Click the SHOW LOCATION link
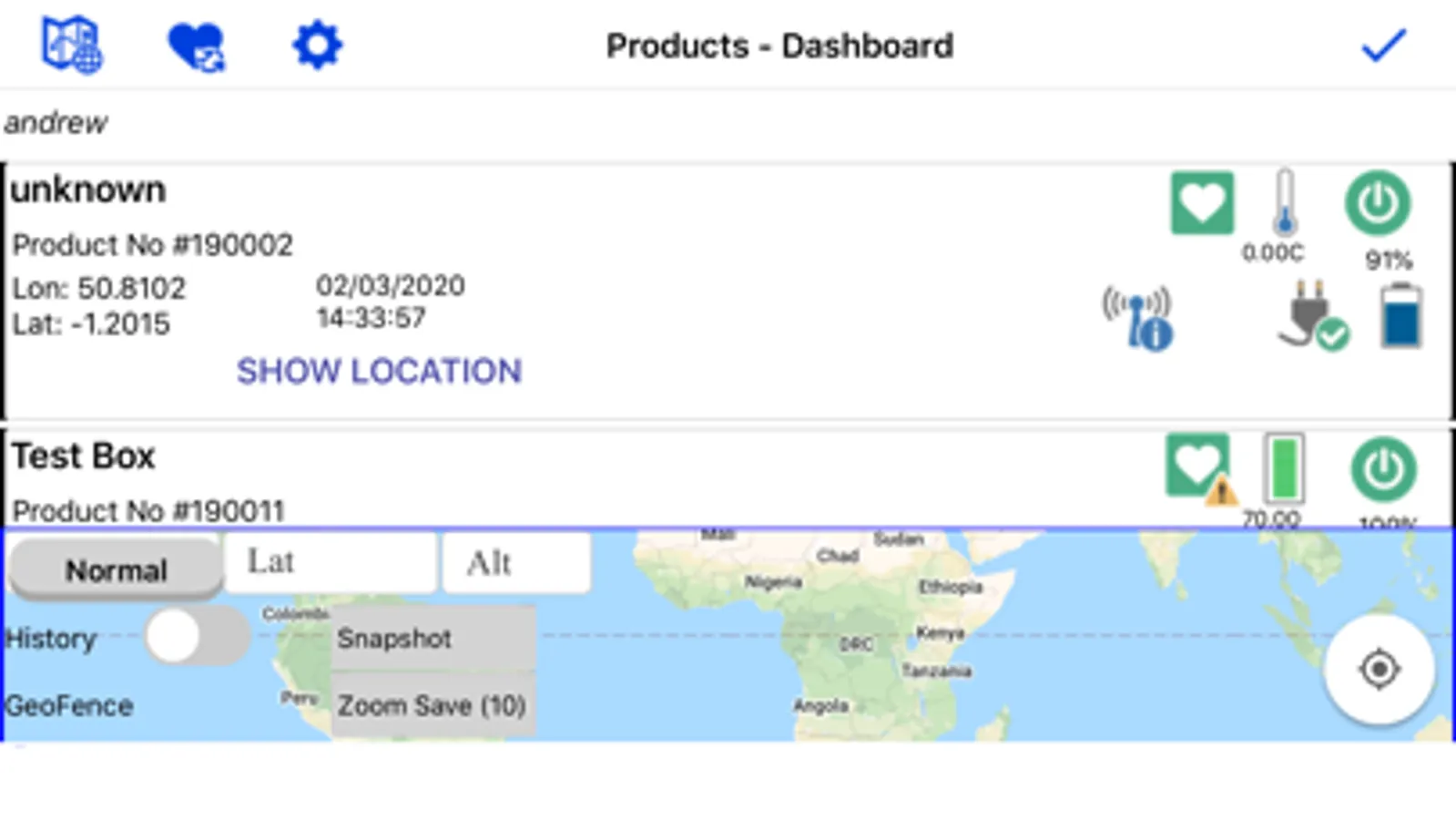The image size is (1456, 820). pyautogui.click(x=379, y=371)
